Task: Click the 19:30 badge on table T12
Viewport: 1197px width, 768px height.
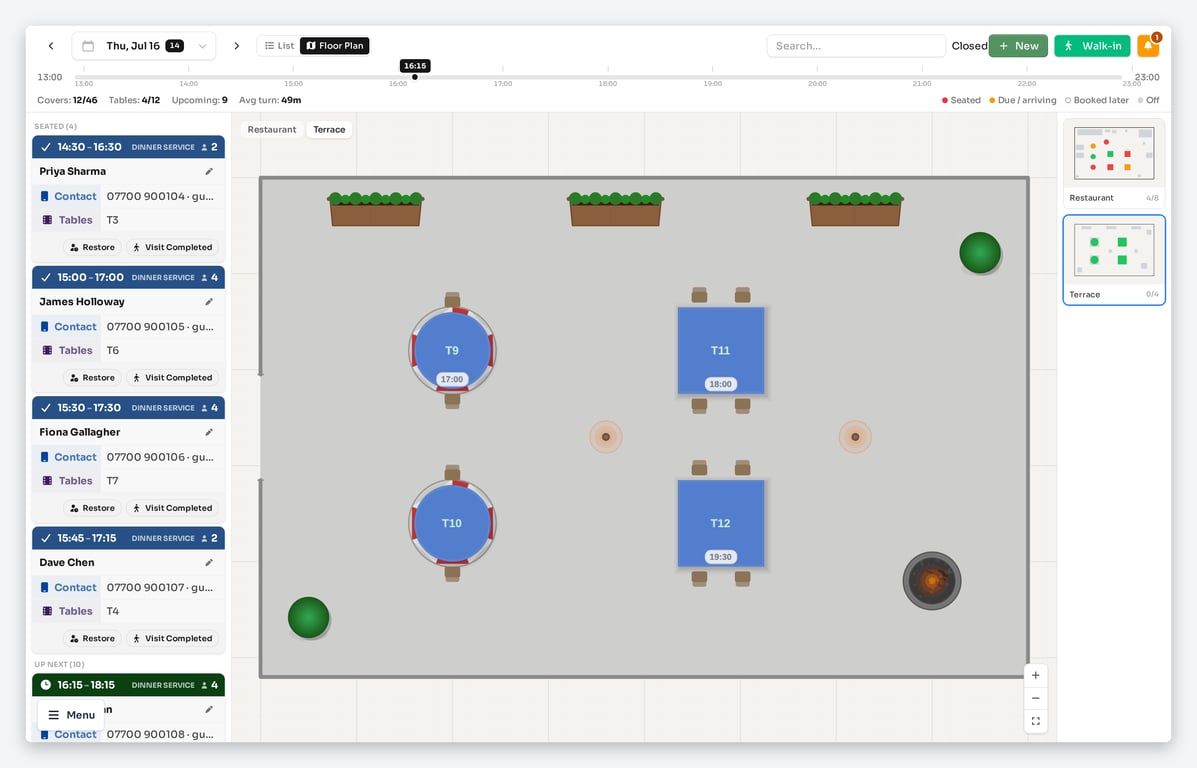Action: tap(721, 557)
